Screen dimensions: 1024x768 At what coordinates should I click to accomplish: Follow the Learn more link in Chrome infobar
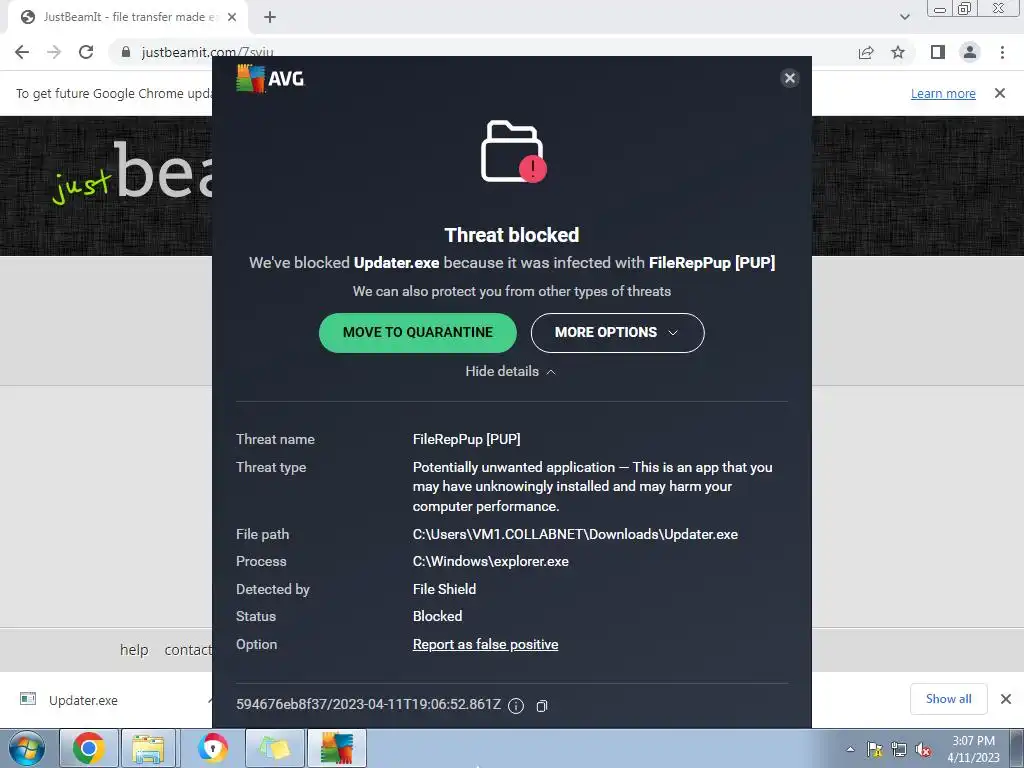(943, 93)
